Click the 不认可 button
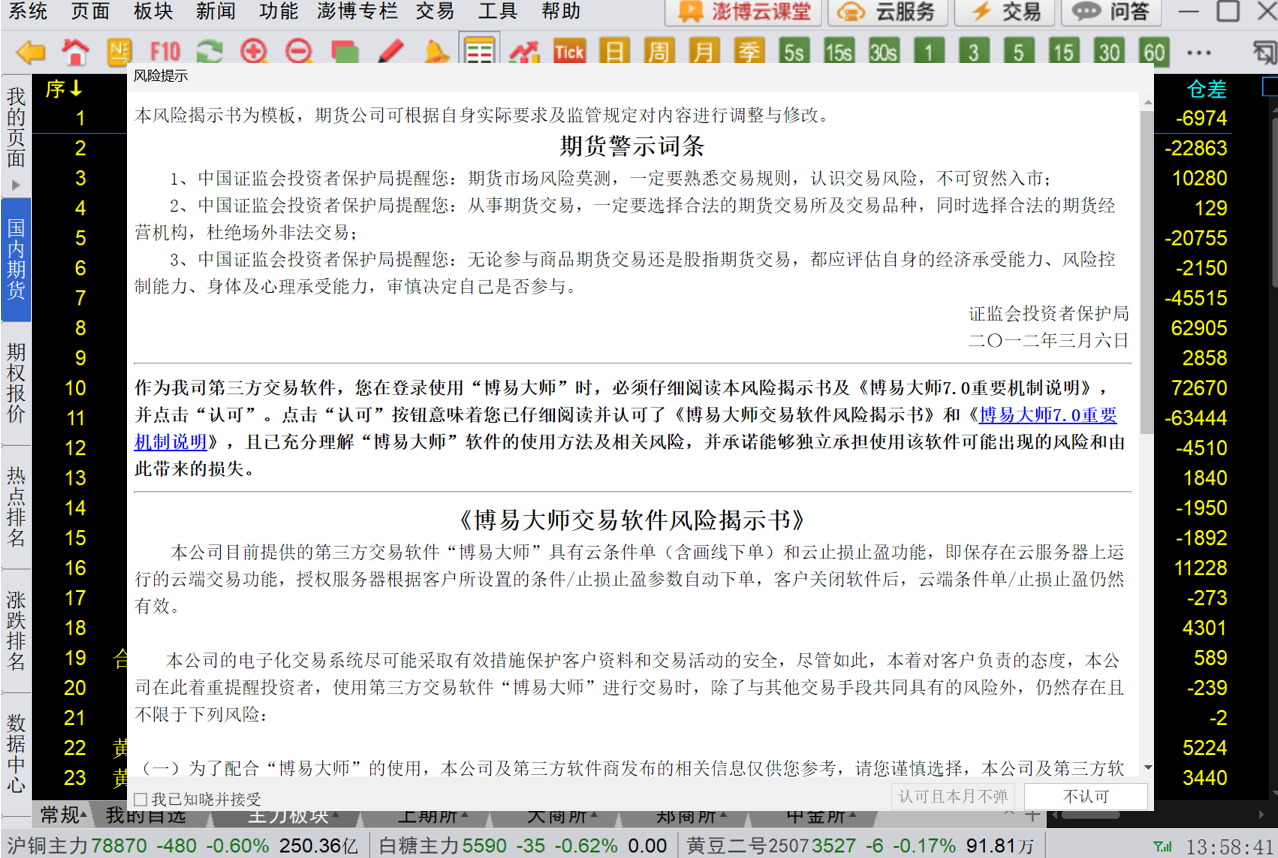The width and height of the screenshot is (1278, 858). 1086,797
